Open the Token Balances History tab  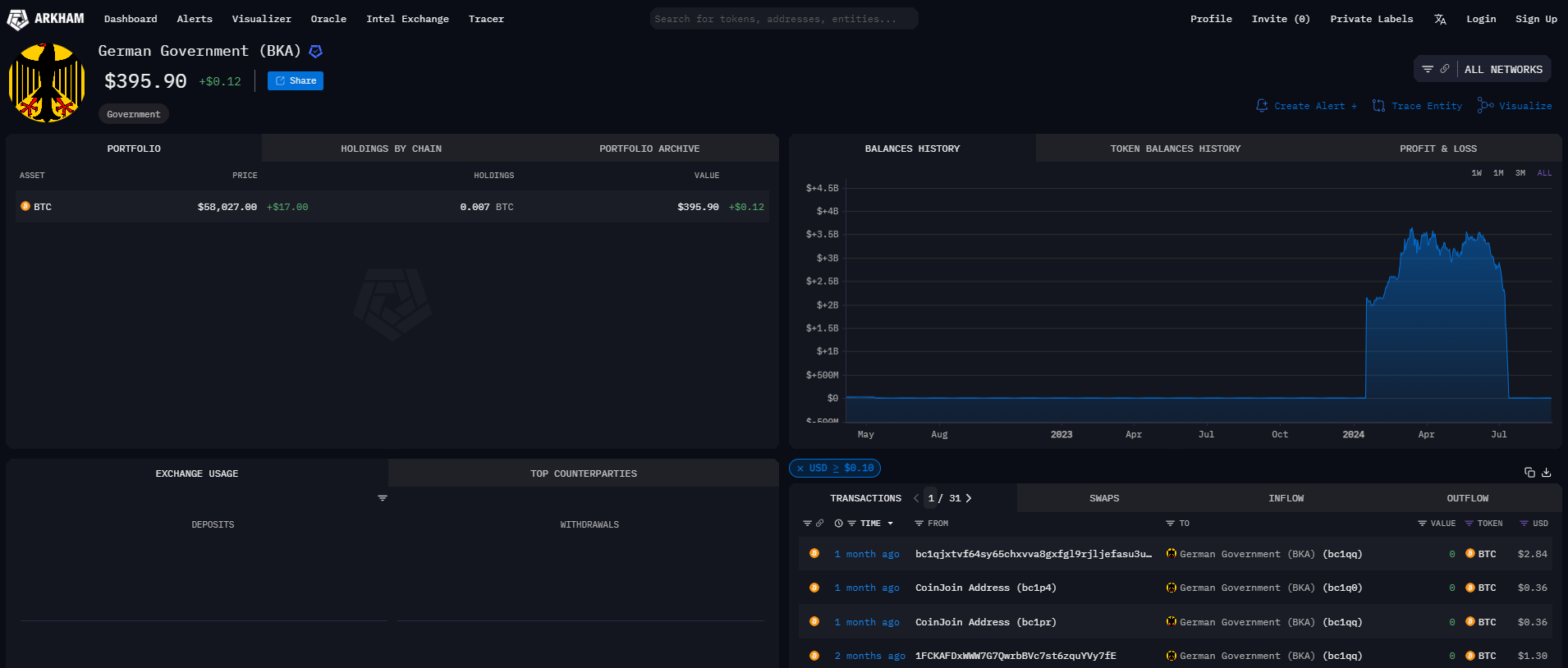pos(1176,149)
